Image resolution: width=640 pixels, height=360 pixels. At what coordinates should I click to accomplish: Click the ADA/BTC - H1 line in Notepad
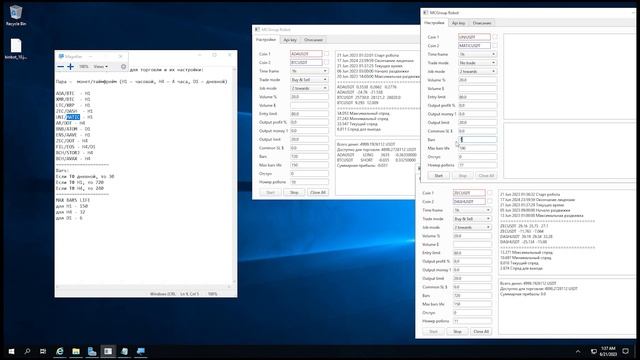coord(73,93)
